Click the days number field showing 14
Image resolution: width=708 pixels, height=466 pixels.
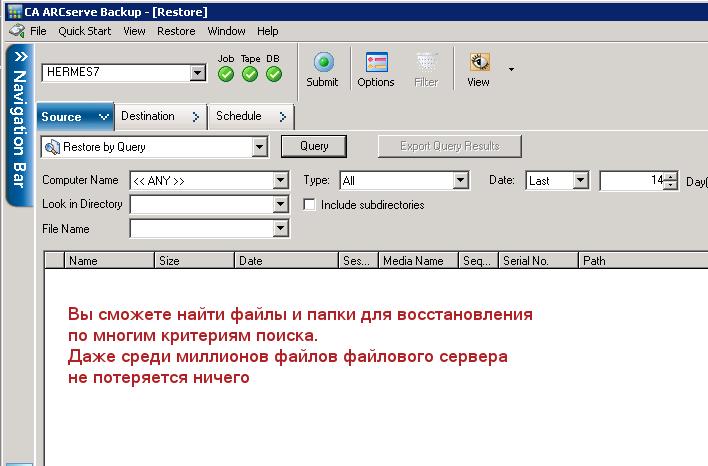pos(633,181)
